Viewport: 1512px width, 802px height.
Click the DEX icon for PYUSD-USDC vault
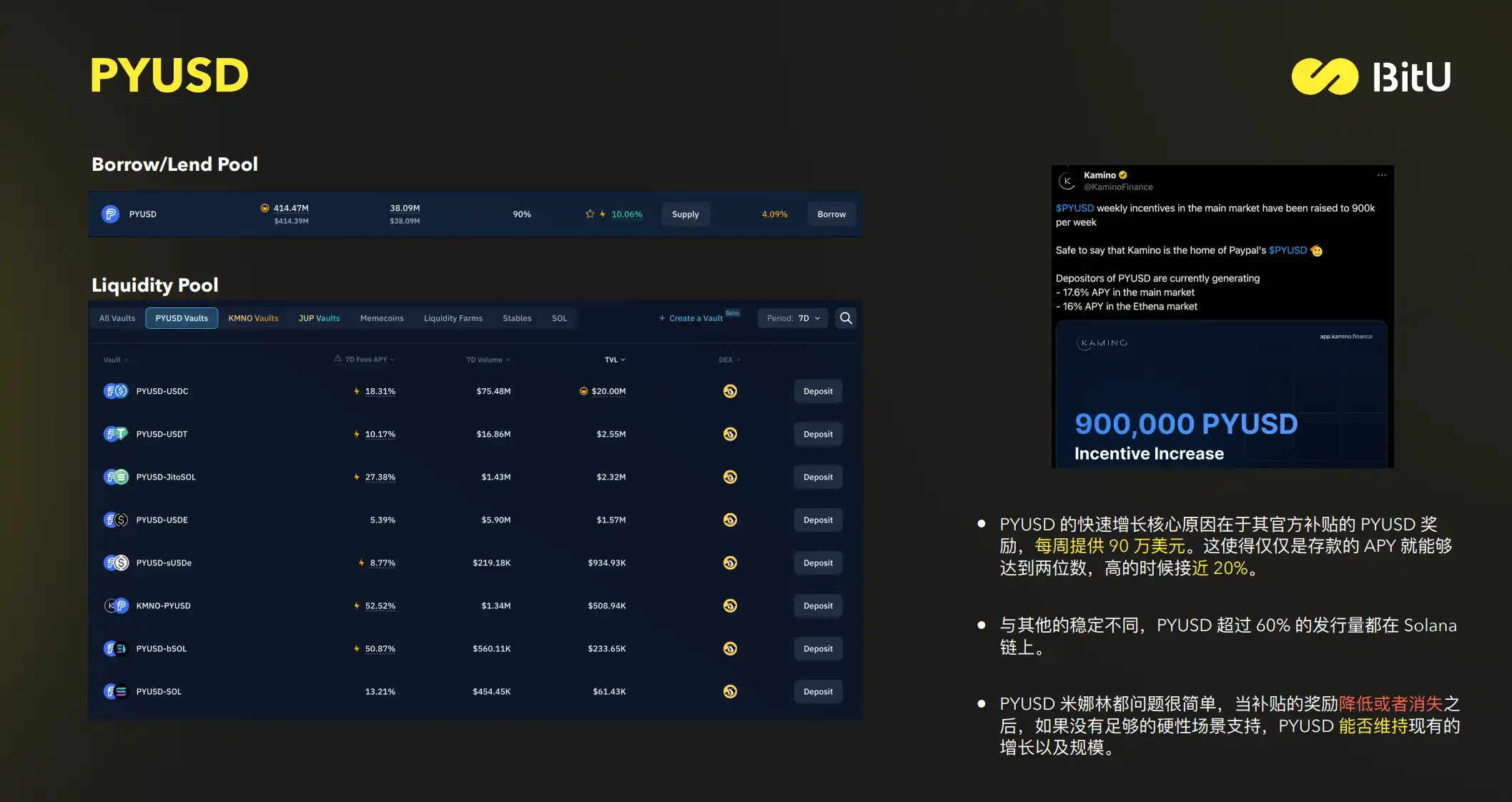[730, 391]
